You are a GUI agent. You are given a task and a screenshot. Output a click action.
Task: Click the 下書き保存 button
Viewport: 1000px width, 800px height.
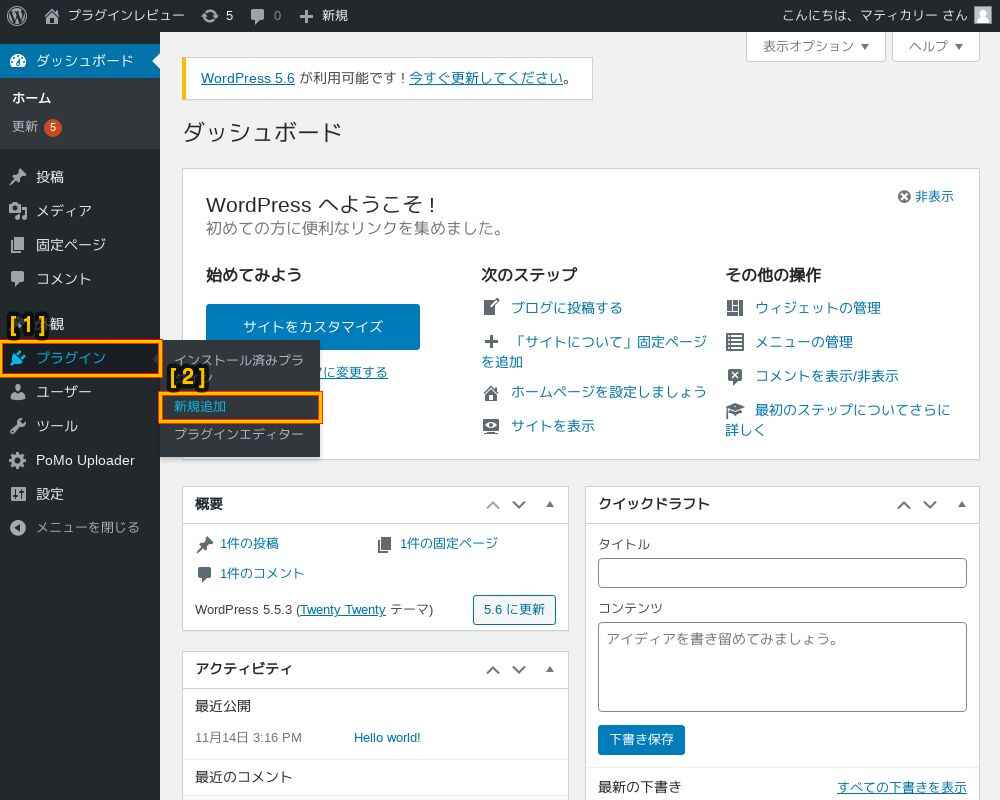pyautogui.click(x=641, y=739)
